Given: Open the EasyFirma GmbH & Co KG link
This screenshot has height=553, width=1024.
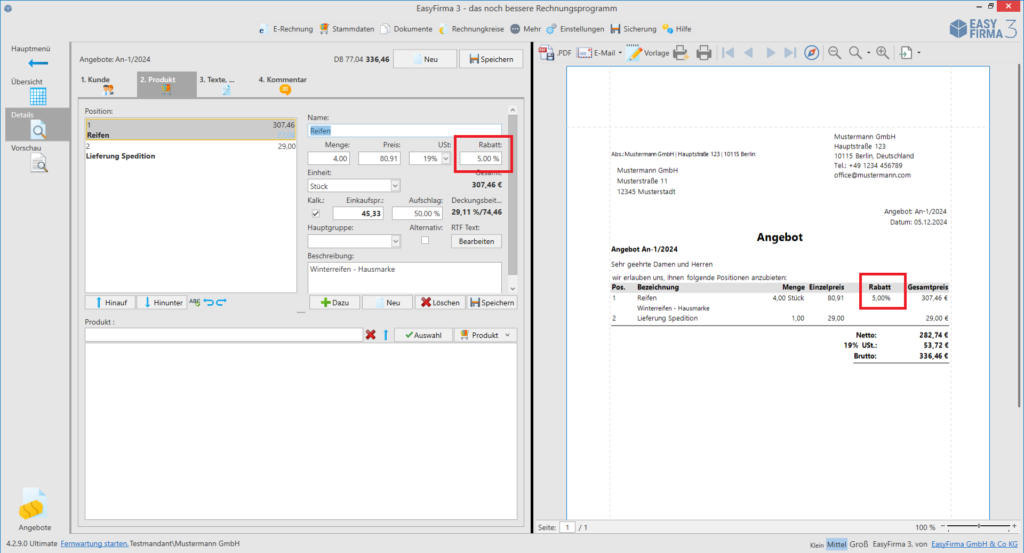Looking at the screenshot, I should [974, 544].
